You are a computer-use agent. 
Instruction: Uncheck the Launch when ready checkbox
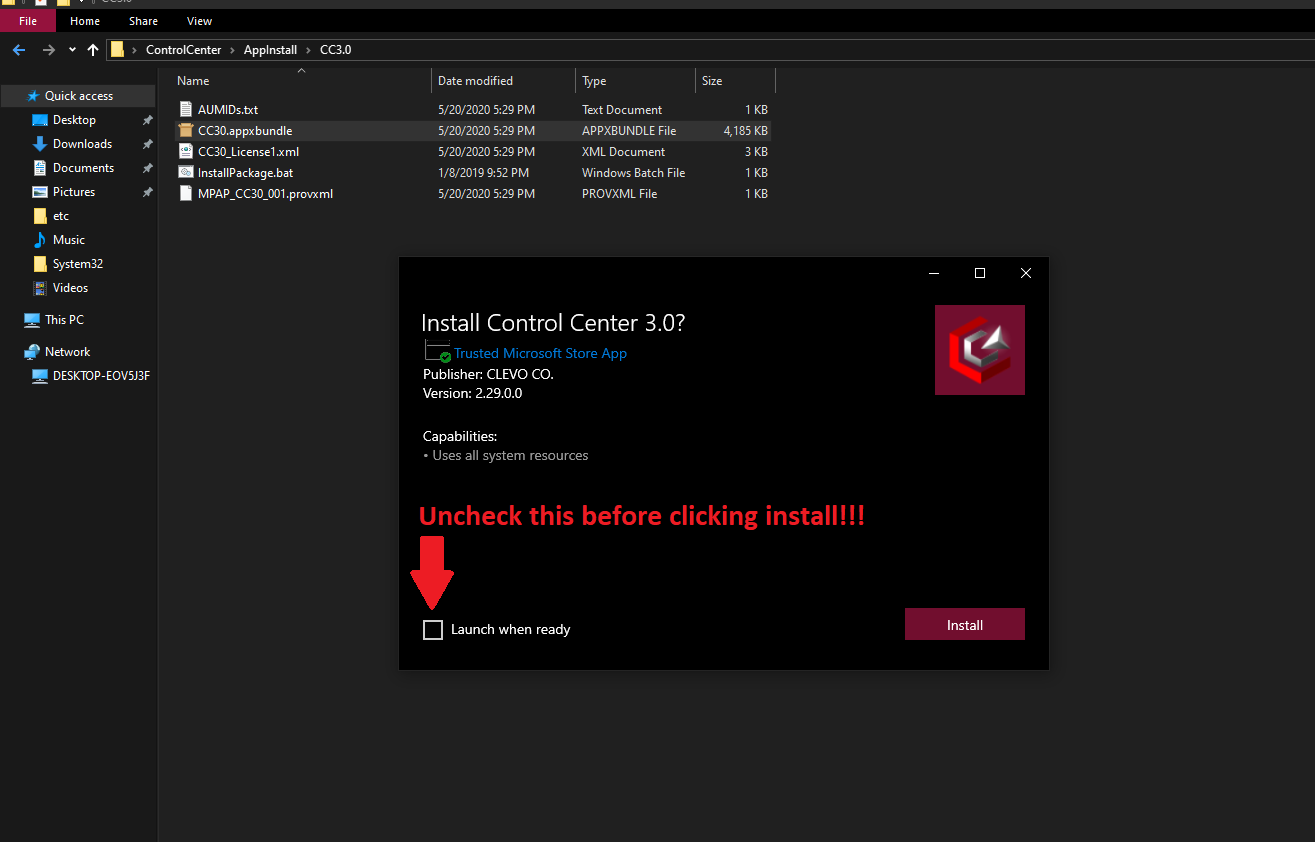[433, 630]
